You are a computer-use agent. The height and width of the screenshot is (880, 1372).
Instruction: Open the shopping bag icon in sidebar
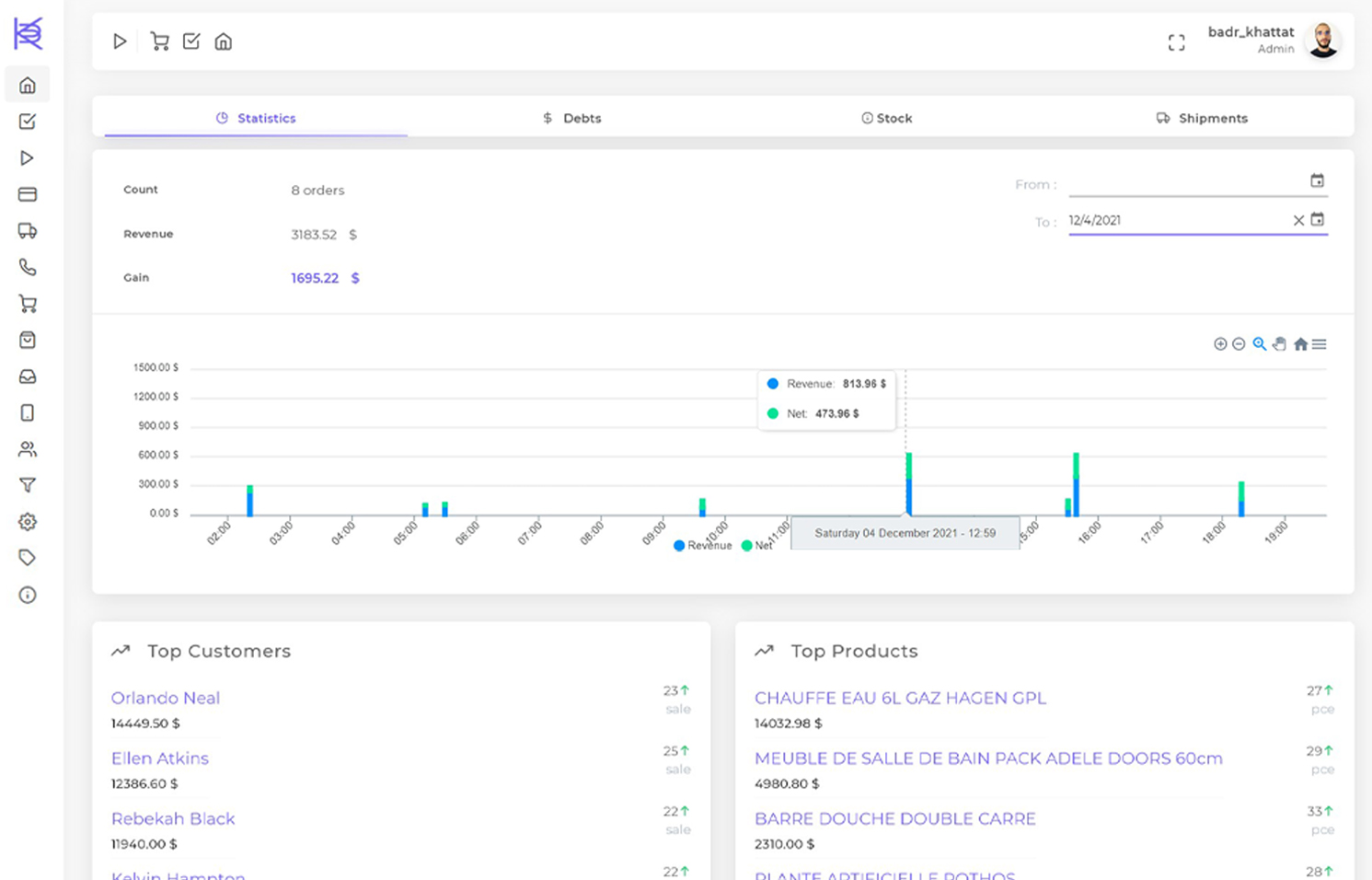(28, 340)
